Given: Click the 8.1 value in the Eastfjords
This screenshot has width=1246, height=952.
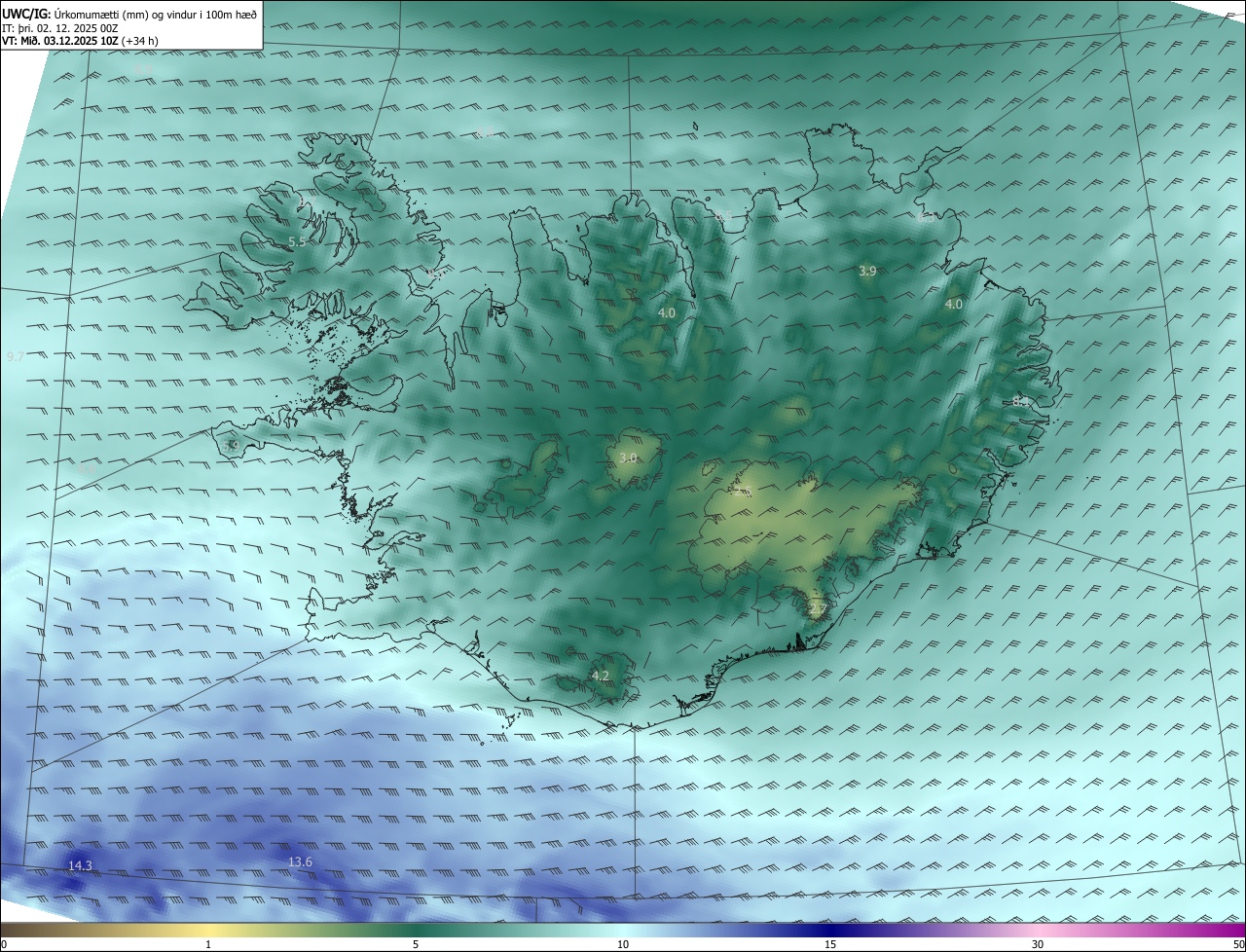Looking at the screenshot, I should click(1020, 401).
